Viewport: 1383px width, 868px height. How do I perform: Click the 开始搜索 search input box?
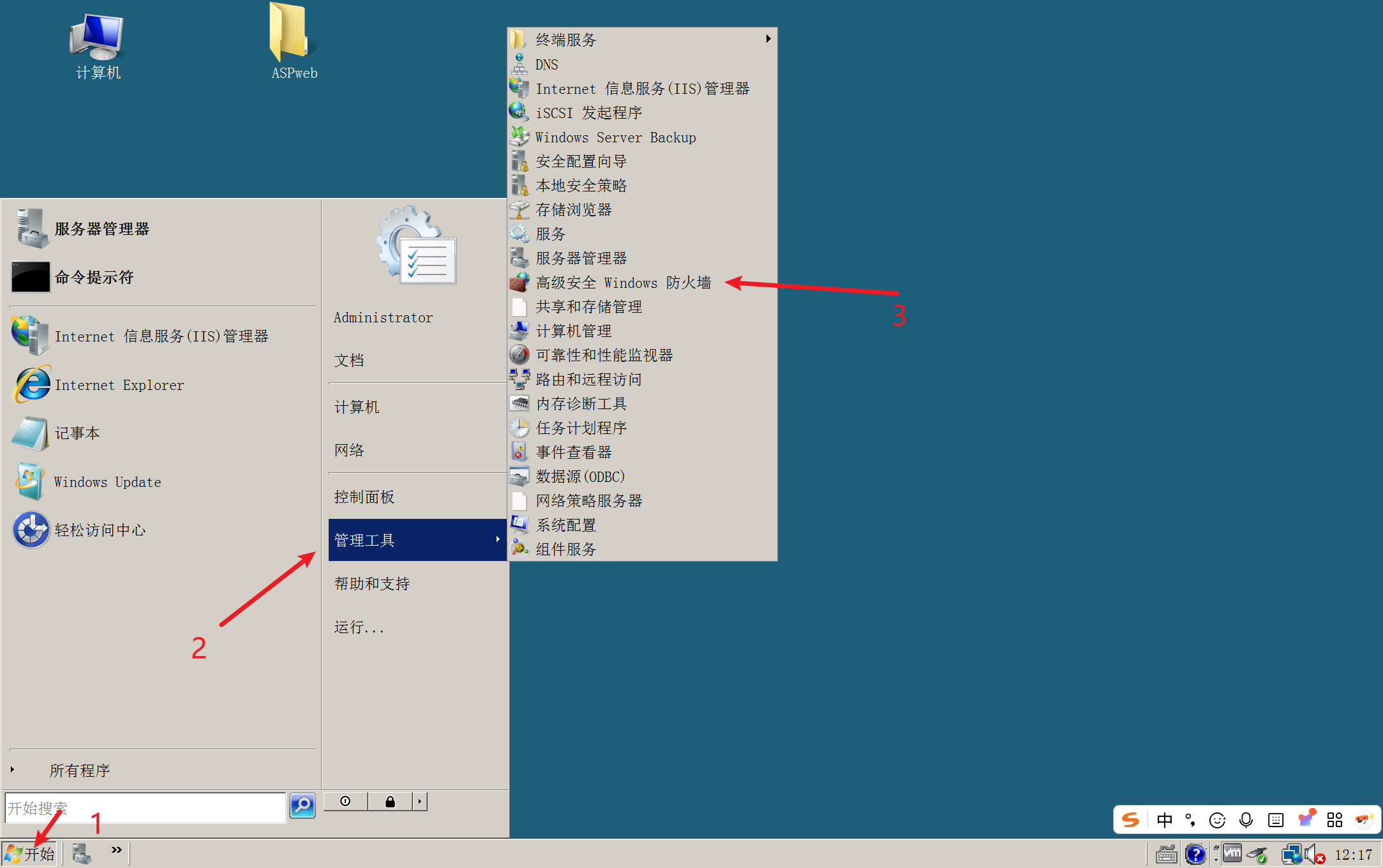(144, 808)
